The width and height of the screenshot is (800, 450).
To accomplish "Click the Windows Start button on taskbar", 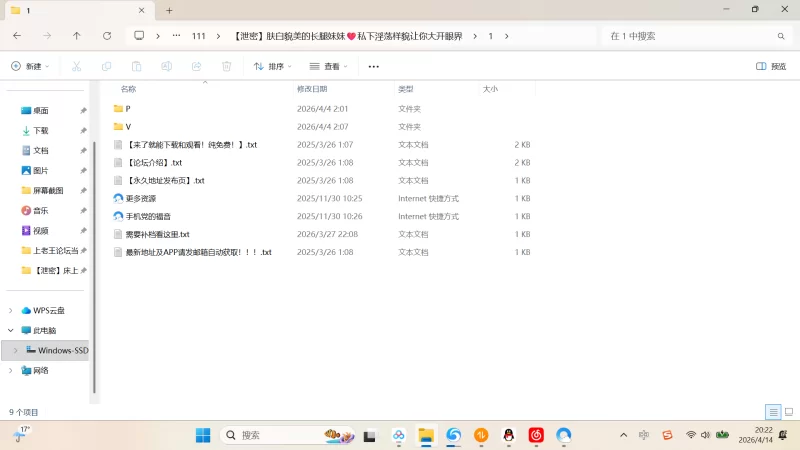I will [203, 435].
